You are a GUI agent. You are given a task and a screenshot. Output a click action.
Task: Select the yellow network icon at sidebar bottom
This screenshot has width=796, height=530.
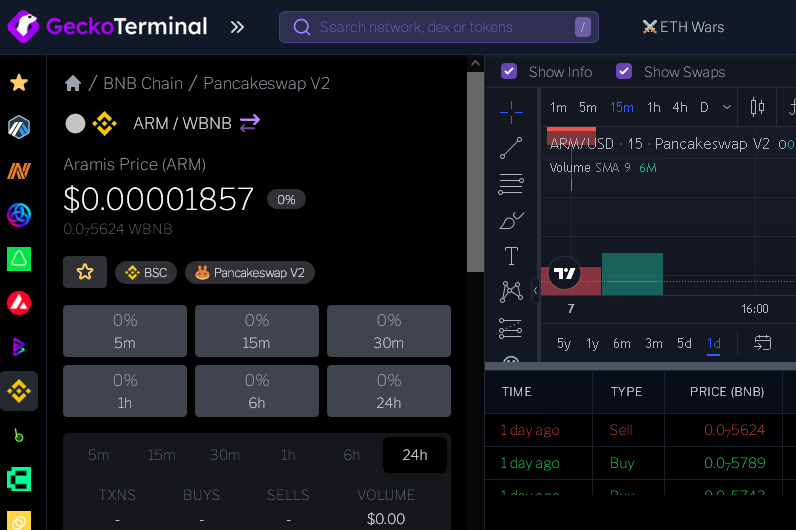pos(19,520)
